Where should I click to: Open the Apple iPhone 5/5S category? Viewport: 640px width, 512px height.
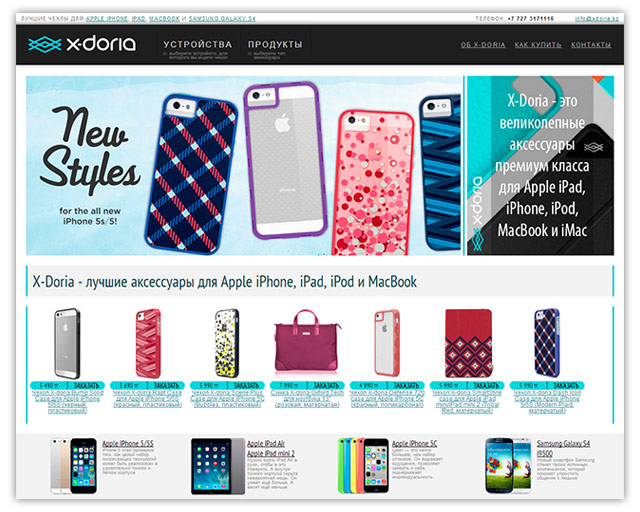pyautogui.click(x=128, y=443)
